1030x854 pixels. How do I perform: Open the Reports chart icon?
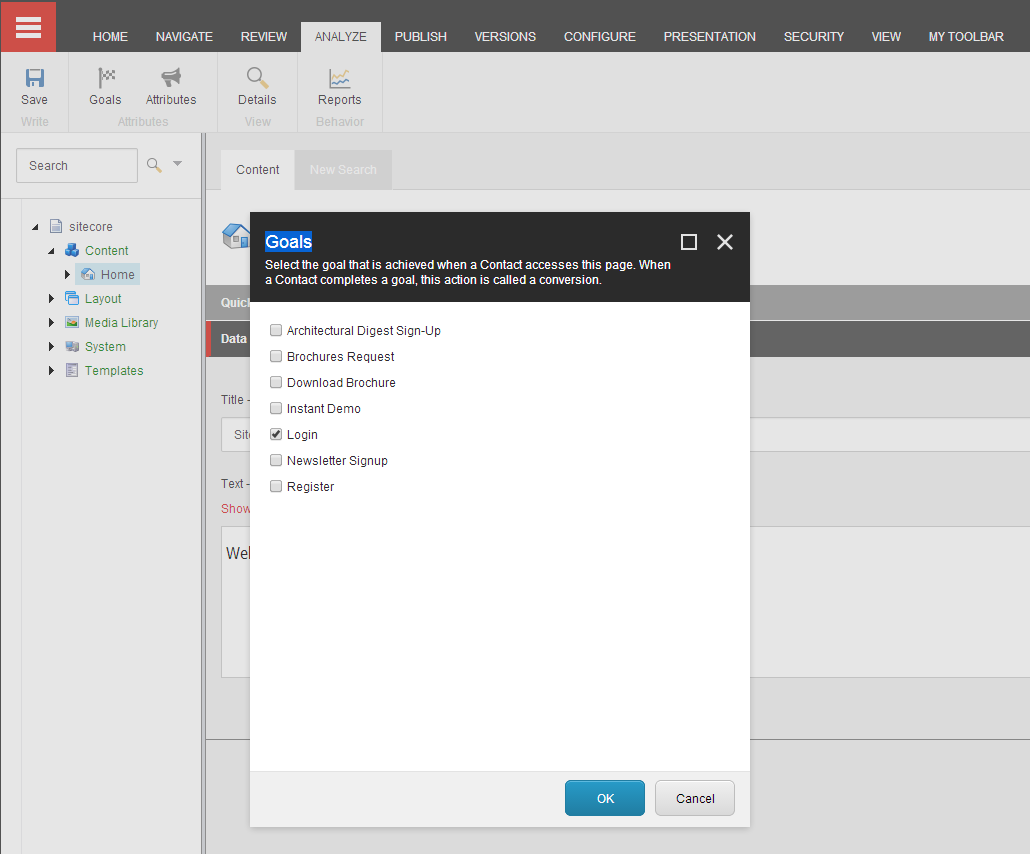point(339,78)
